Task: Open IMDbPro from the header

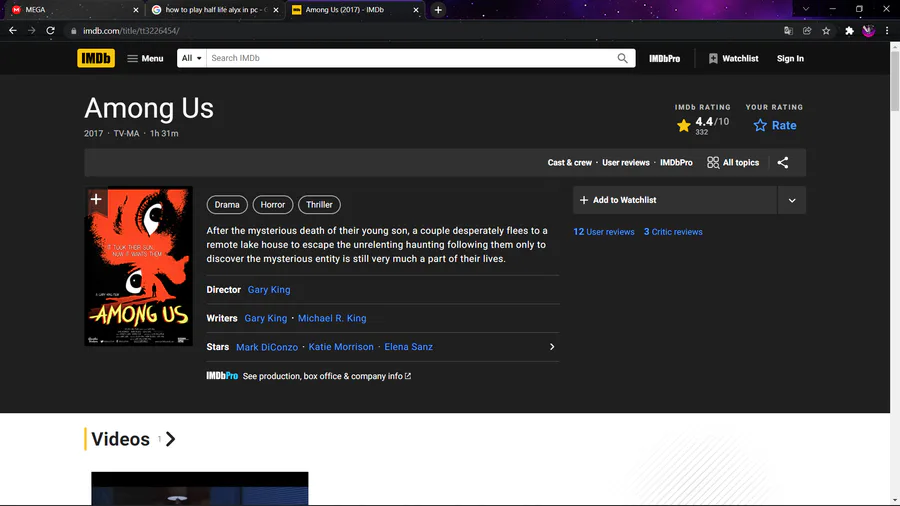Action: pyautogui.click(x=665, y=59)
